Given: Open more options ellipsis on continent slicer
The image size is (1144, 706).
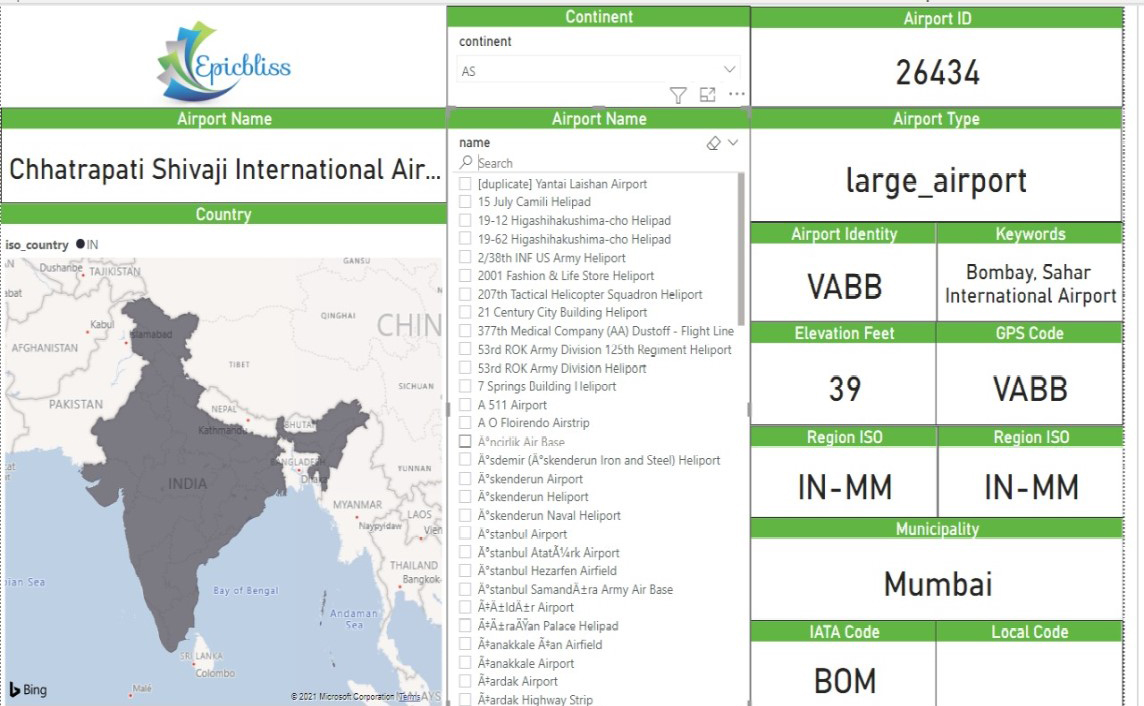Looking at the screenshot, I should click(x=737, y=95).
